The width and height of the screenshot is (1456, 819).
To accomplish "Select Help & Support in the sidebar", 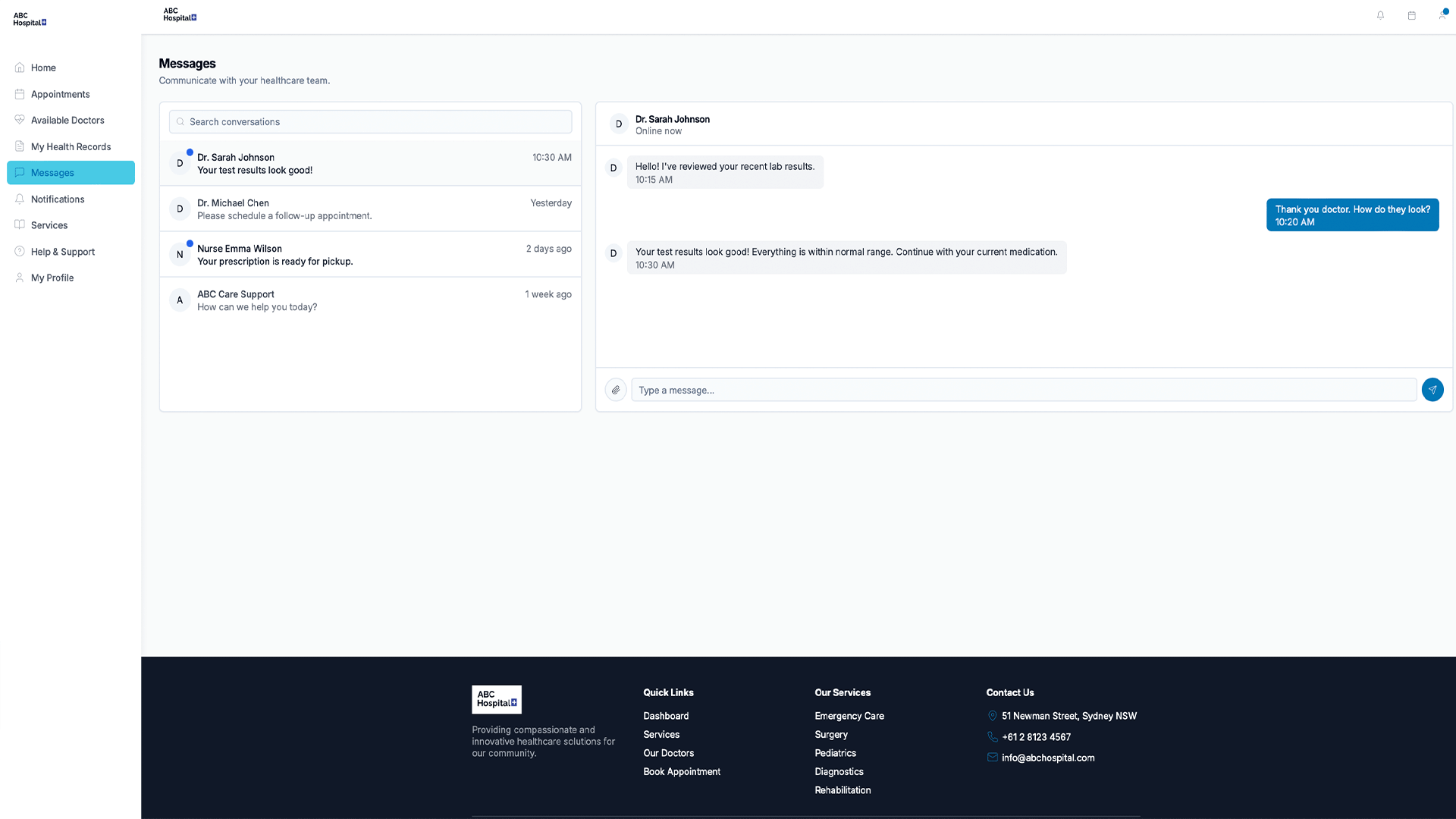I will point(62,251).
